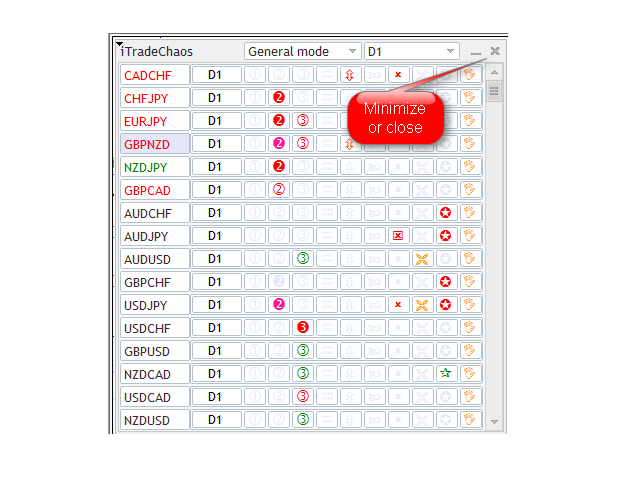Click the red star icon in USDJPY row
The width and height of the screenshot is (640, 480).
445,304
